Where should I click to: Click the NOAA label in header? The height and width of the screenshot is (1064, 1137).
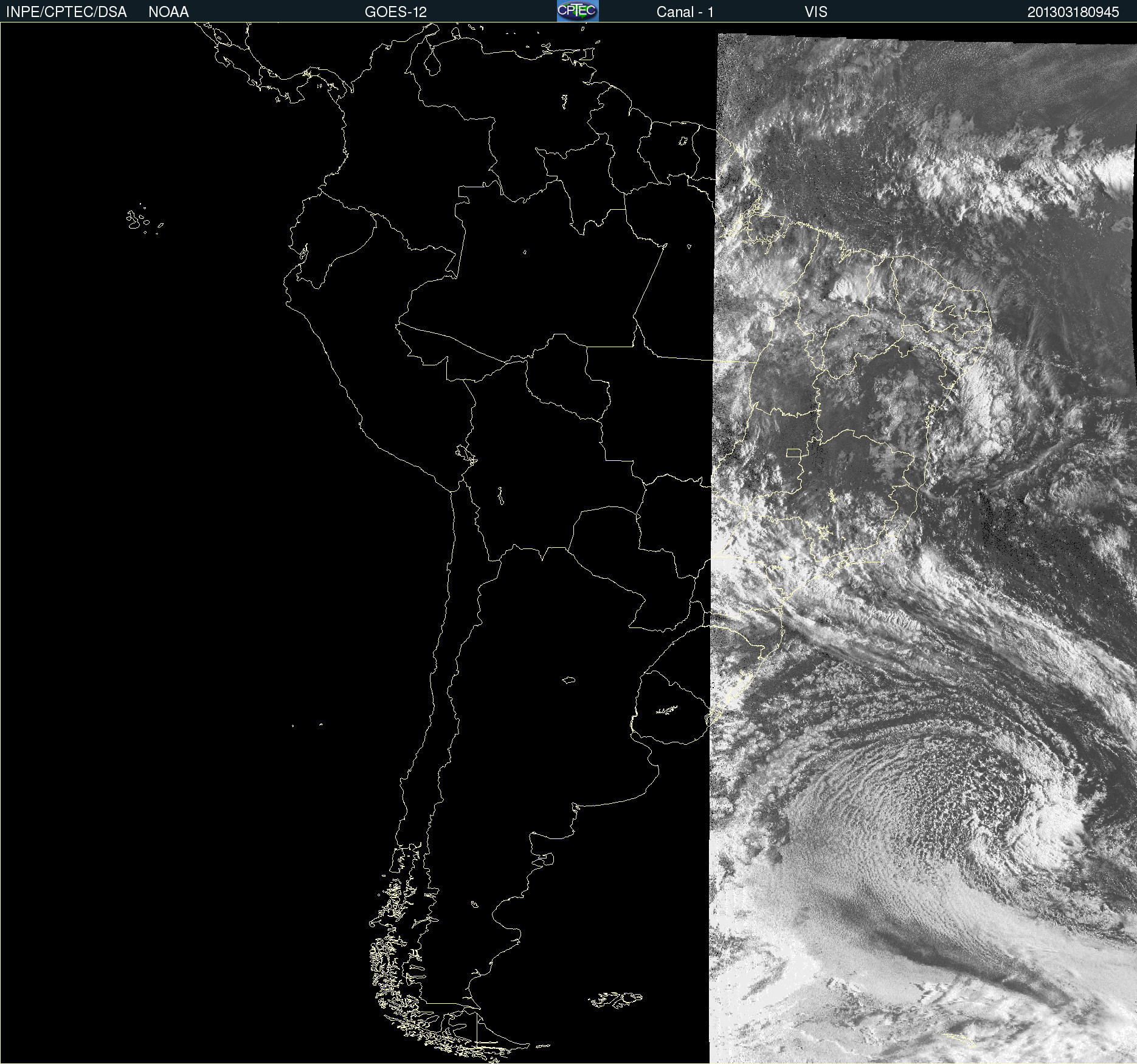click(168, 12)
